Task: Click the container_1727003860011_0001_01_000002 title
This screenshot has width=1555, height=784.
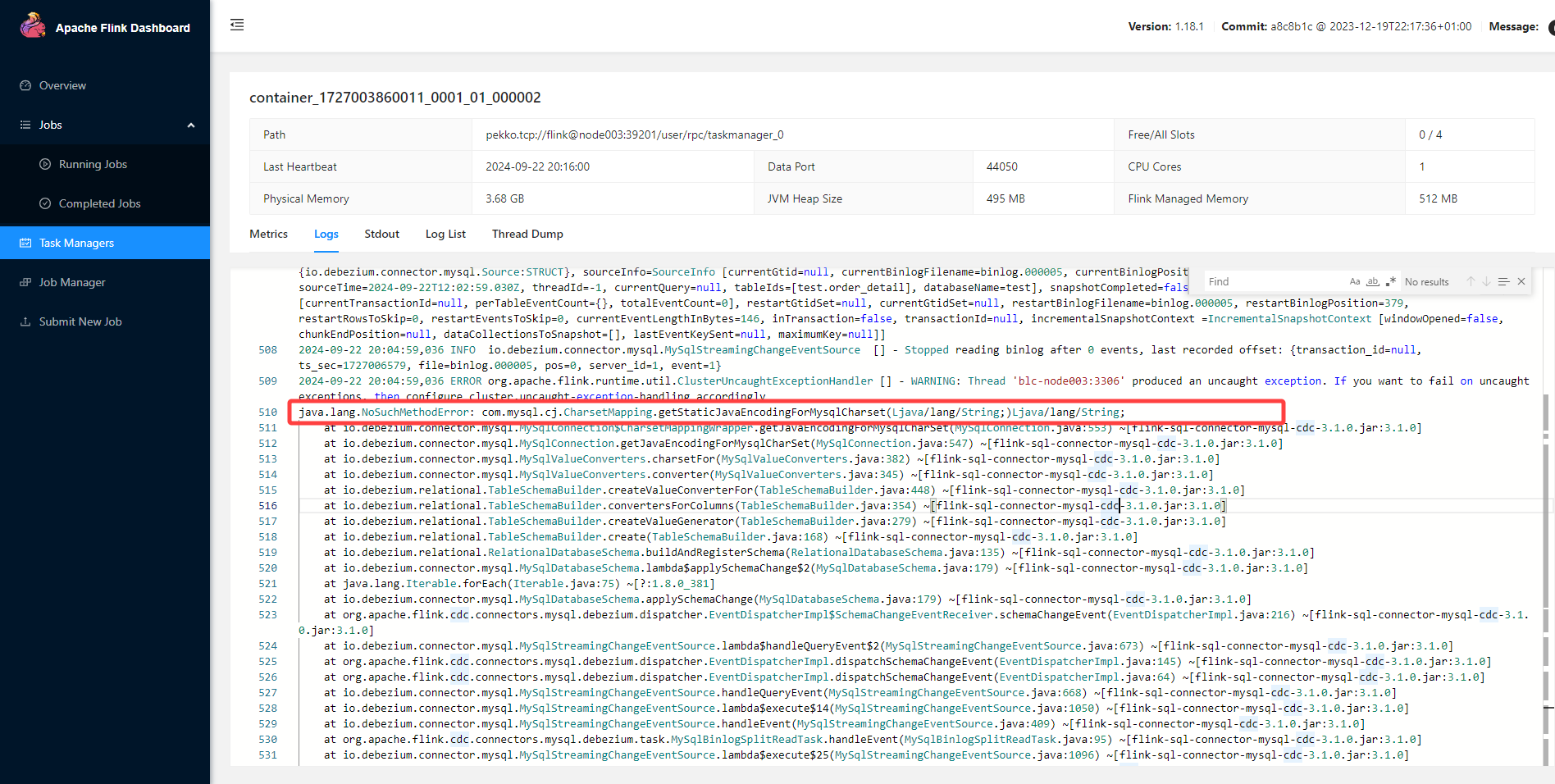Action: coord(395,98)
